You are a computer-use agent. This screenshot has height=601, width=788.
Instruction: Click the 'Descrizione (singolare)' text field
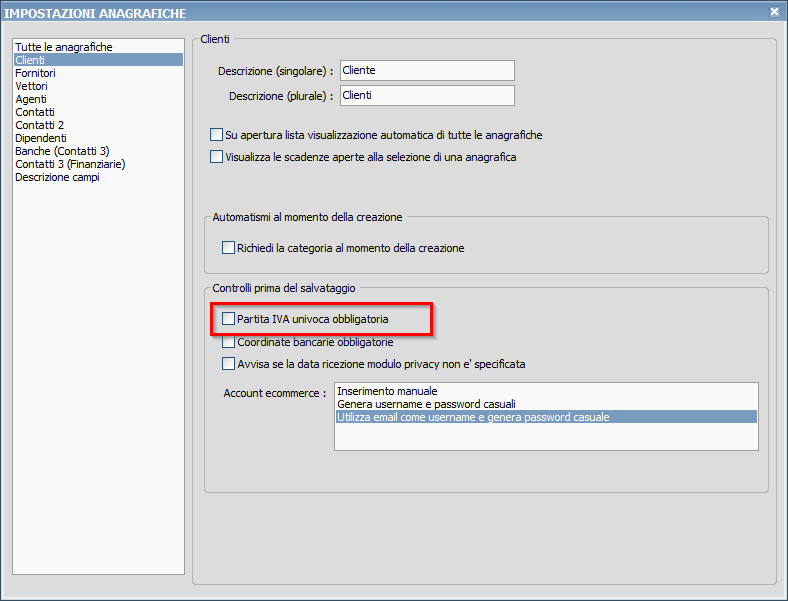point(427,70)
